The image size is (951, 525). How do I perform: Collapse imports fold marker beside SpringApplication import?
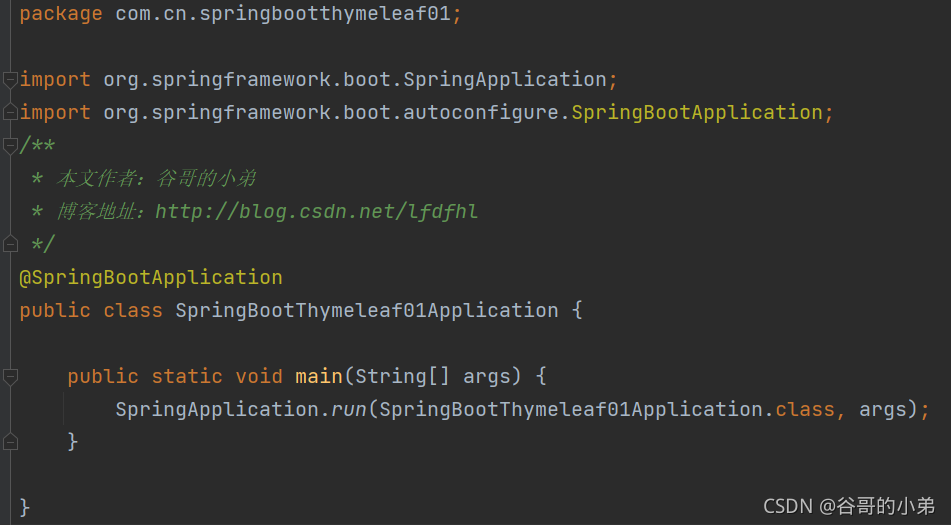pos(10,79)
